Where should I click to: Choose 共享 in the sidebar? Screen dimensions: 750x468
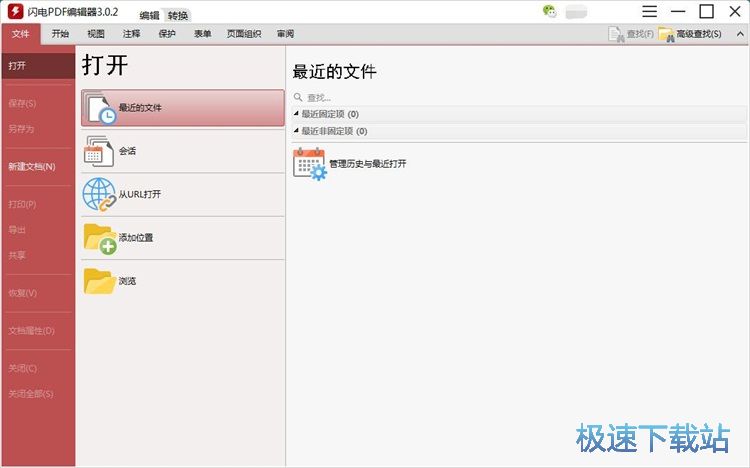point(17,255)
